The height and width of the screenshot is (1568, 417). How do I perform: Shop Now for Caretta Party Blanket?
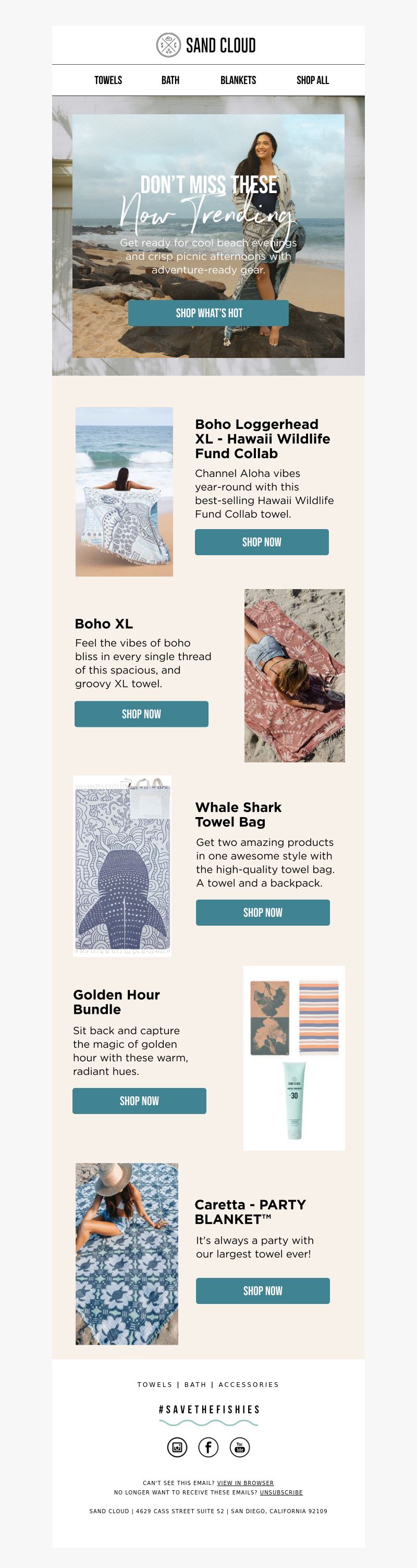263,1290
